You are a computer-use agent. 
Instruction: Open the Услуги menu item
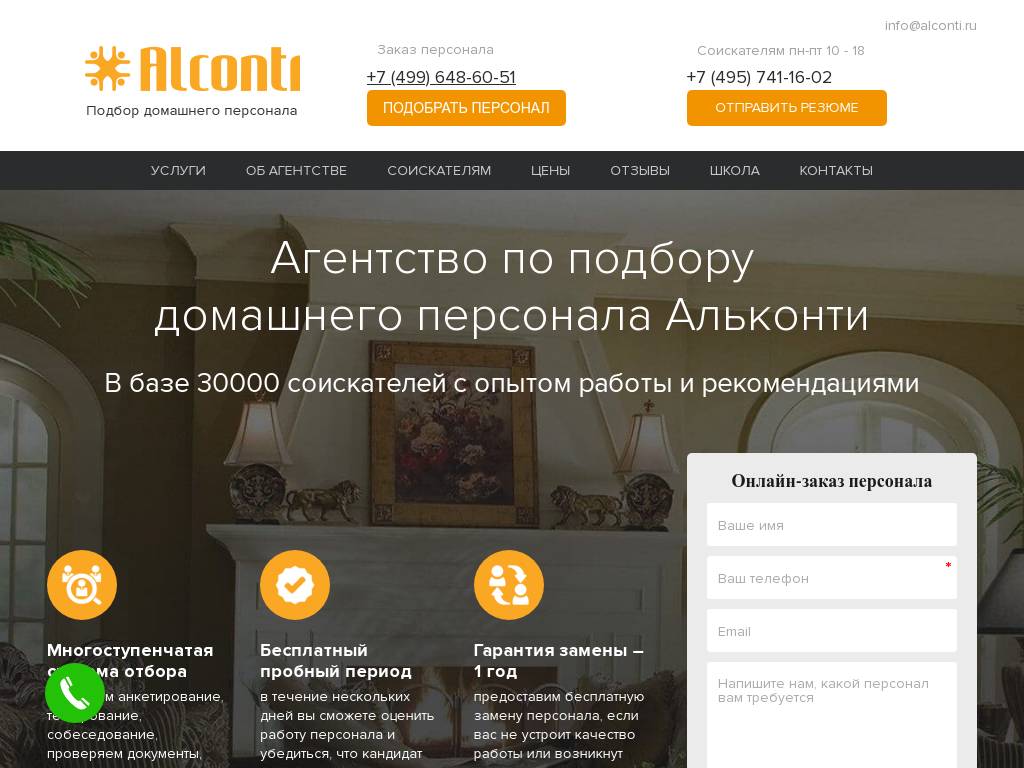(x=178, y=170)
